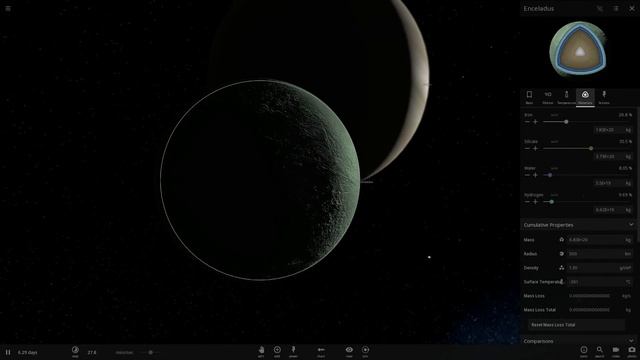This screenshot has width=640, height=360.
Task: Increase Iron amount with plus button
Action: 535,122
